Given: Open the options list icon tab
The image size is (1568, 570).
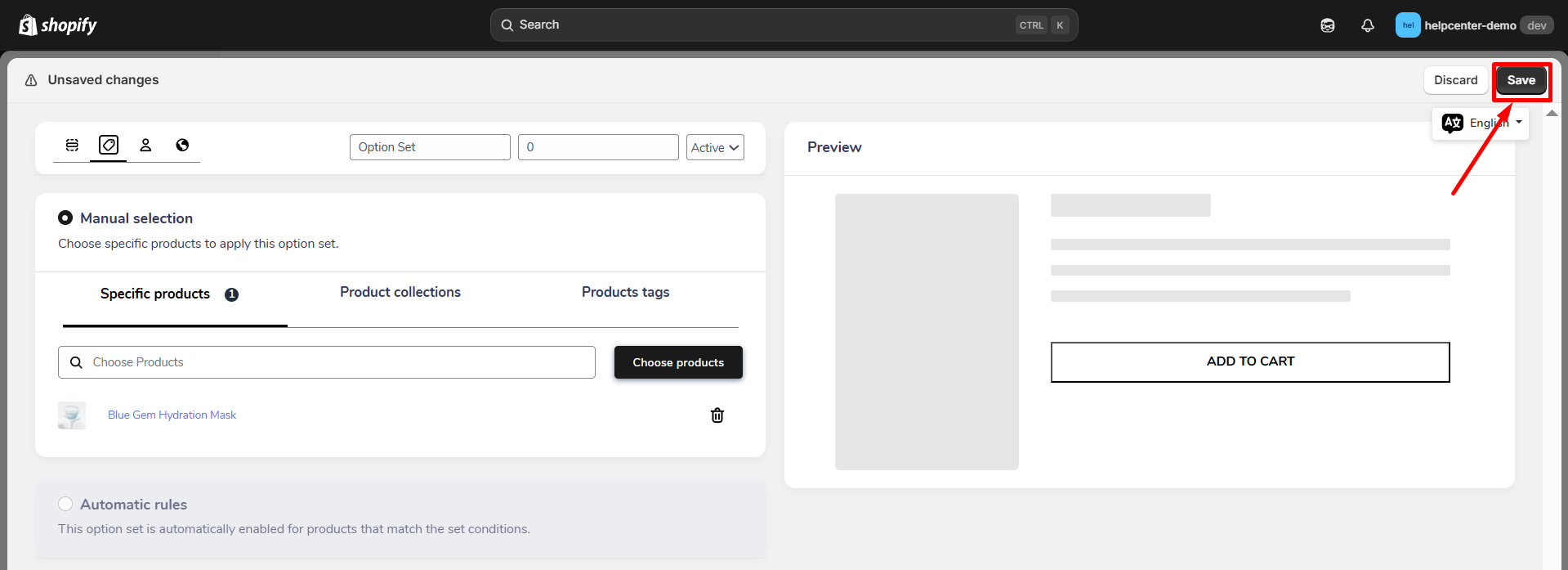Looking at the screenshot, I should click(72, 145).
